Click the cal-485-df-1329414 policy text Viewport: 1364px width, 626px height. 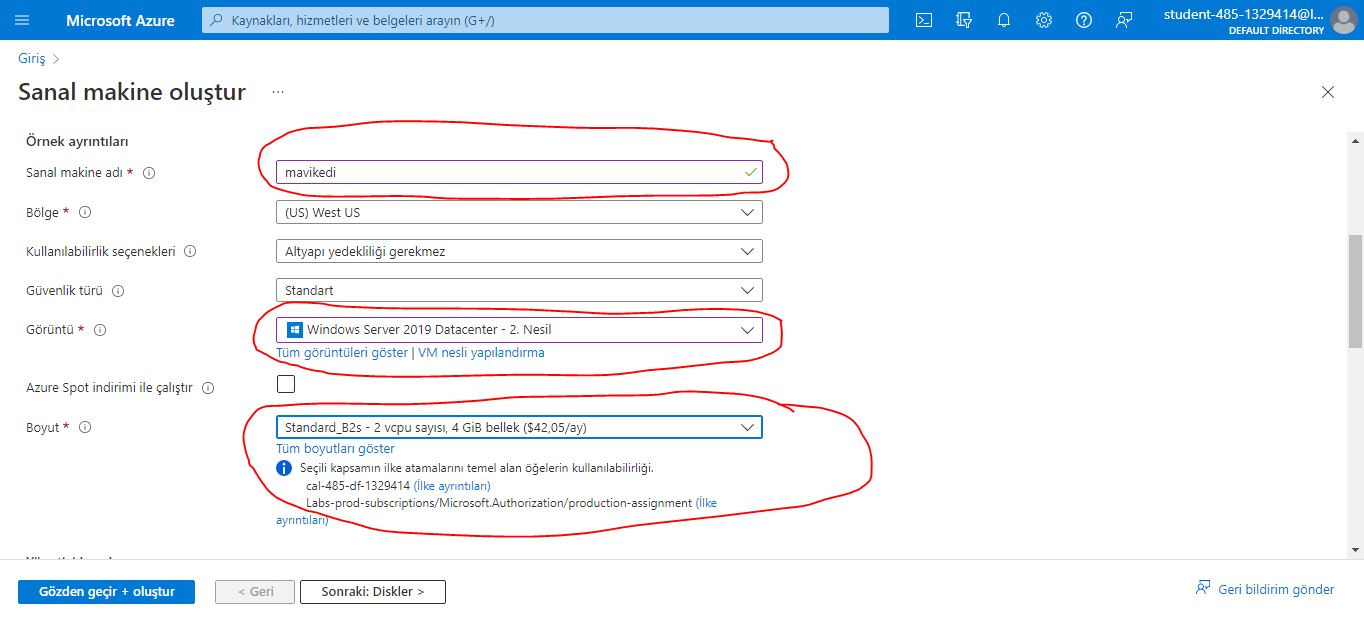click(x=358, y=486)
